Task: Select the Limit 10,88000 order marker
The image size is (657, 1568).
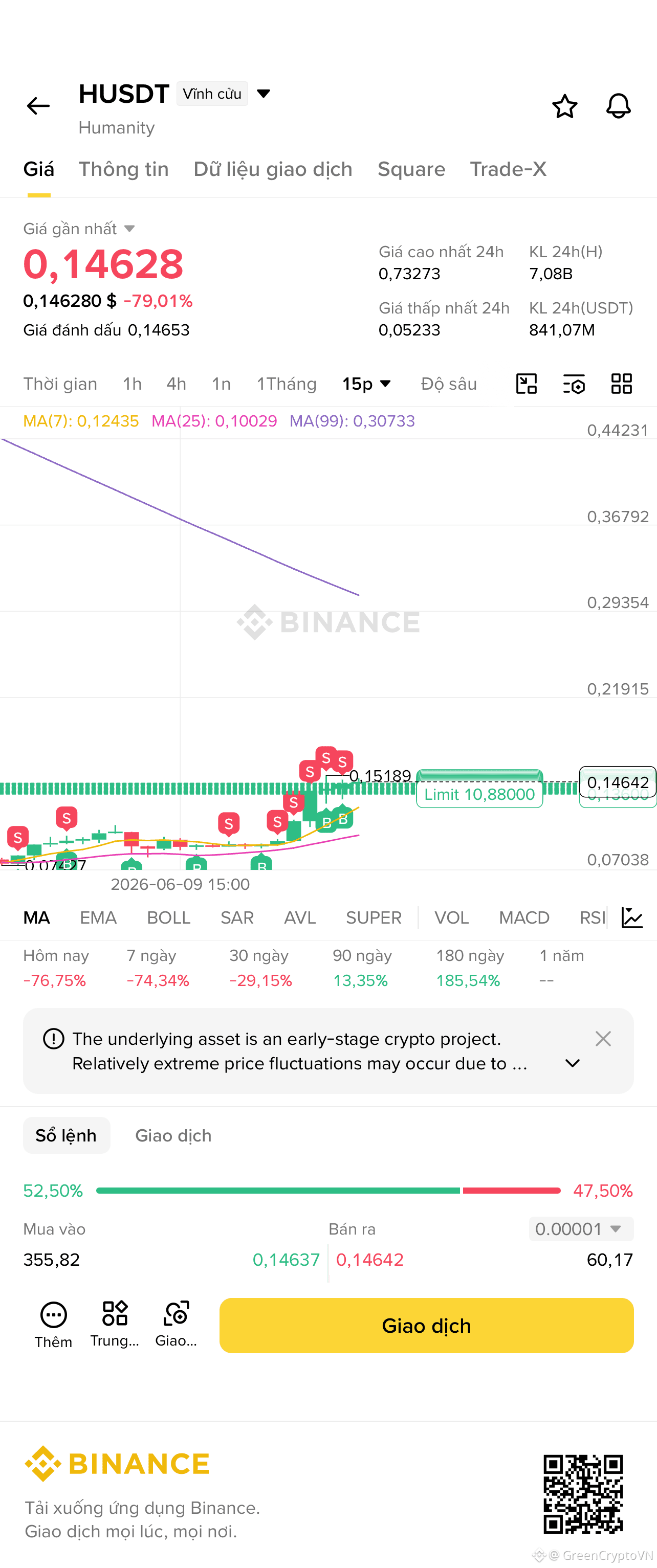Action: coord(479,793)
